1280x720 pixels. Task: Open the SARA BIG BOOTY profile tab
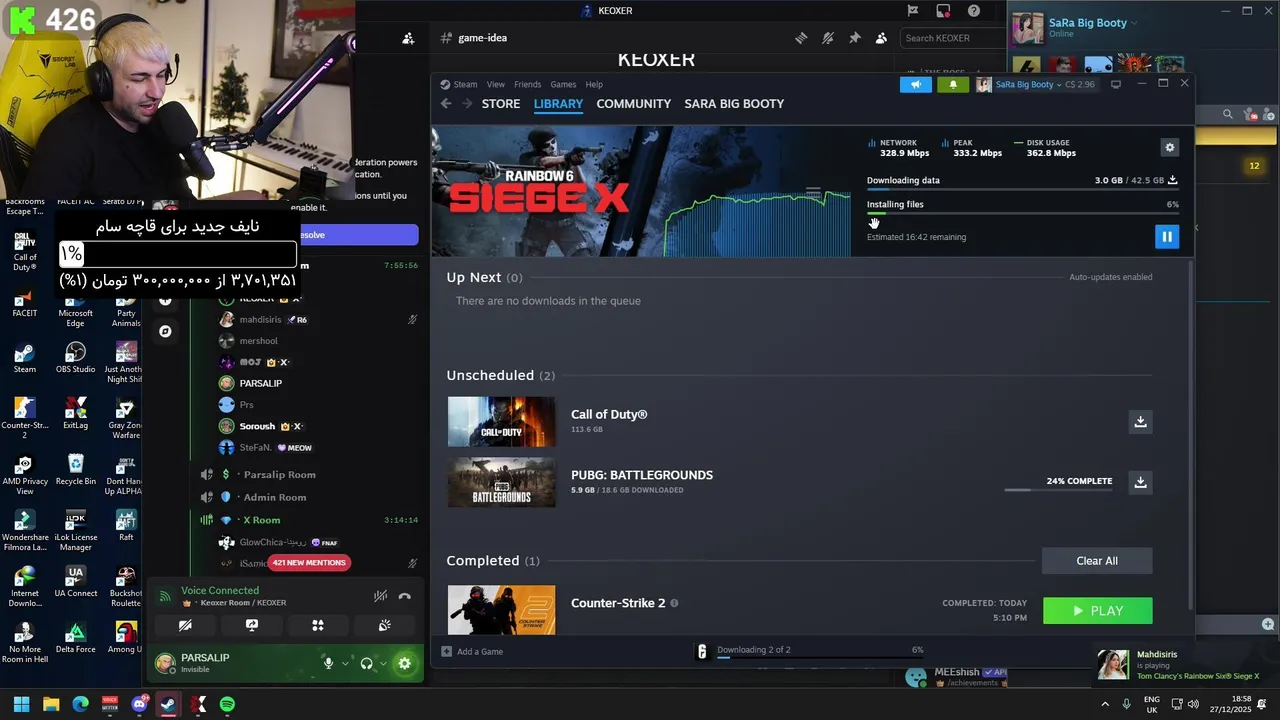tap(734, 104)
